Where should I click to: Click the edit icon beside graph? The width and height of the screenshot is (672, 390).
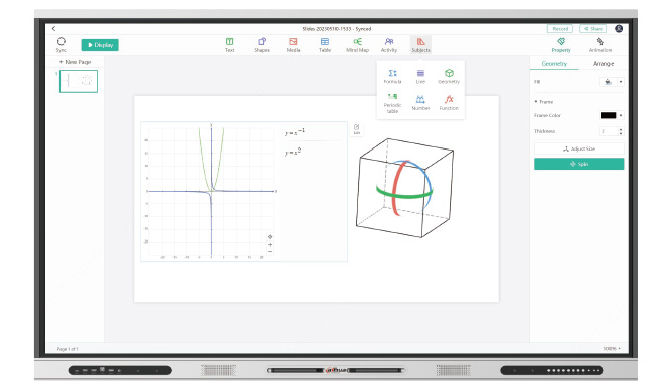click(x=357, y=129)
